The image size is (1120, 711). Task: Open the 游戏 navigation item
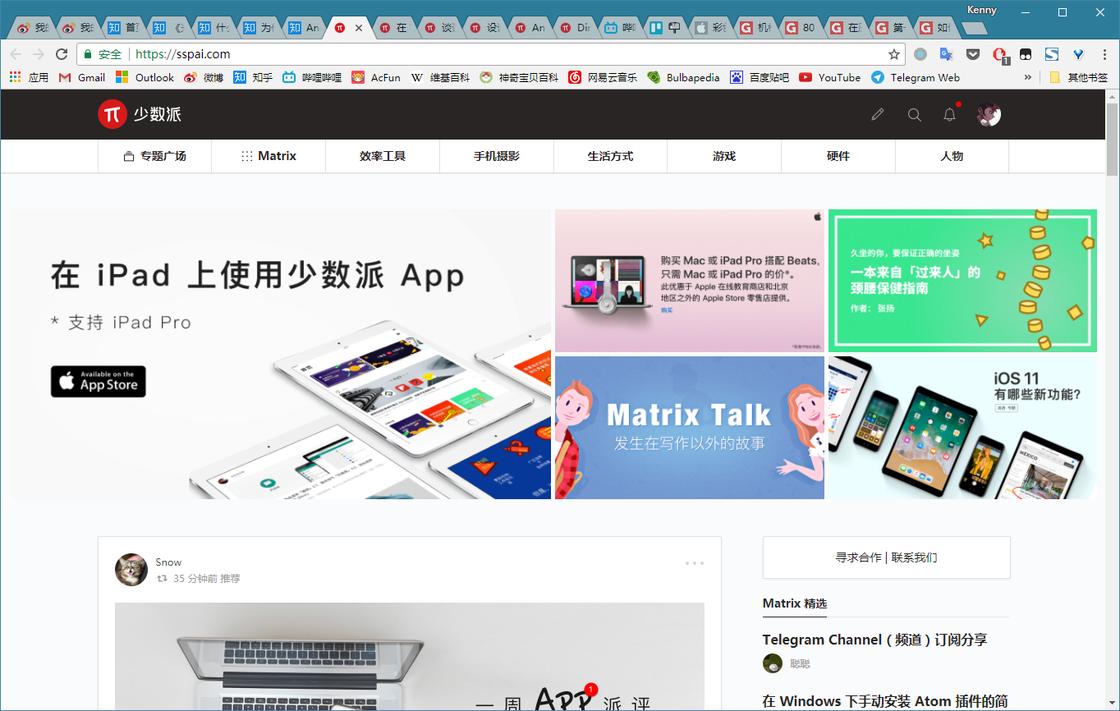point(724,156)
